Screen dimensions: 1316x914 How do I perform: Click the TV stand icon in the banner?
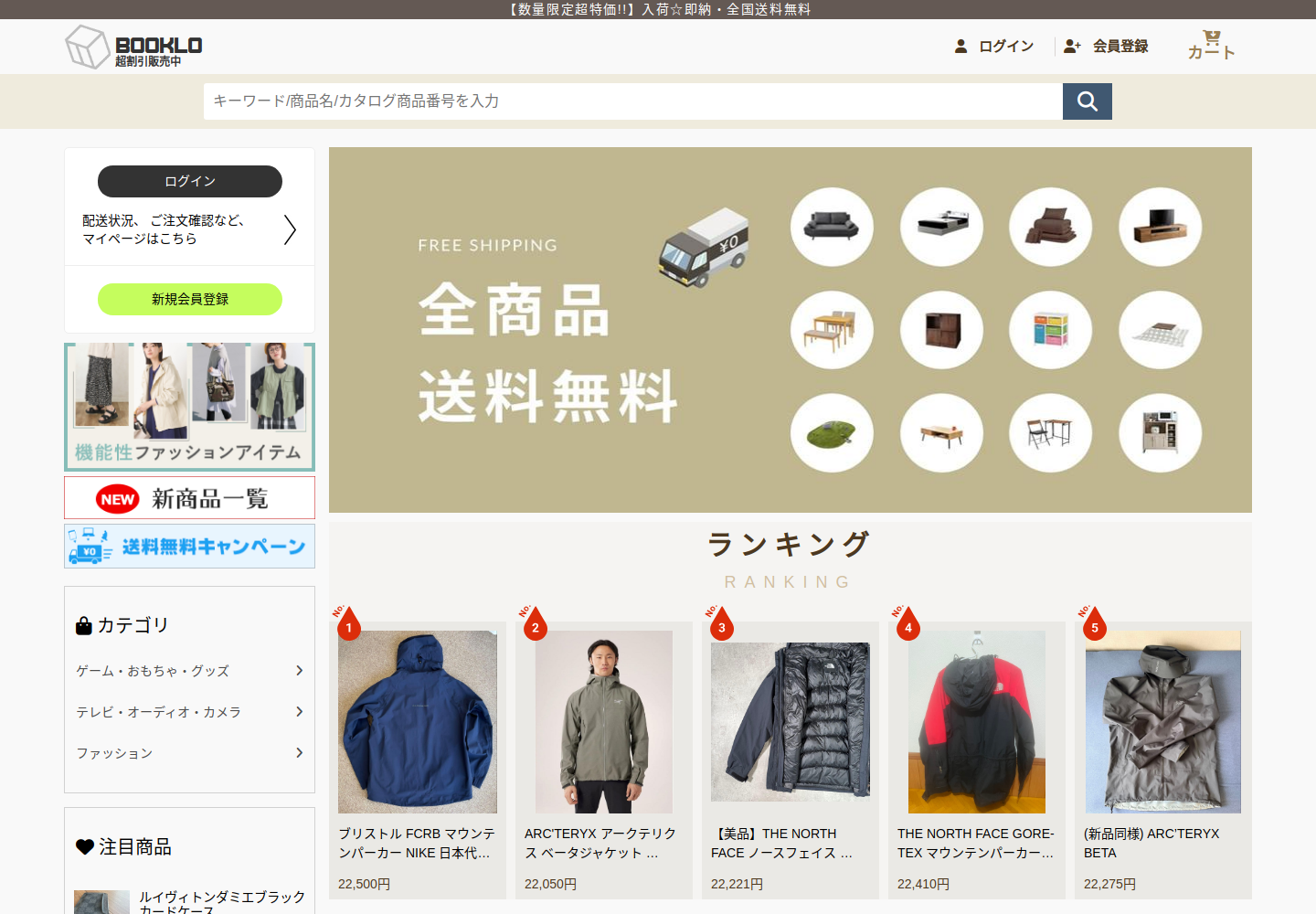[1161, 227]
